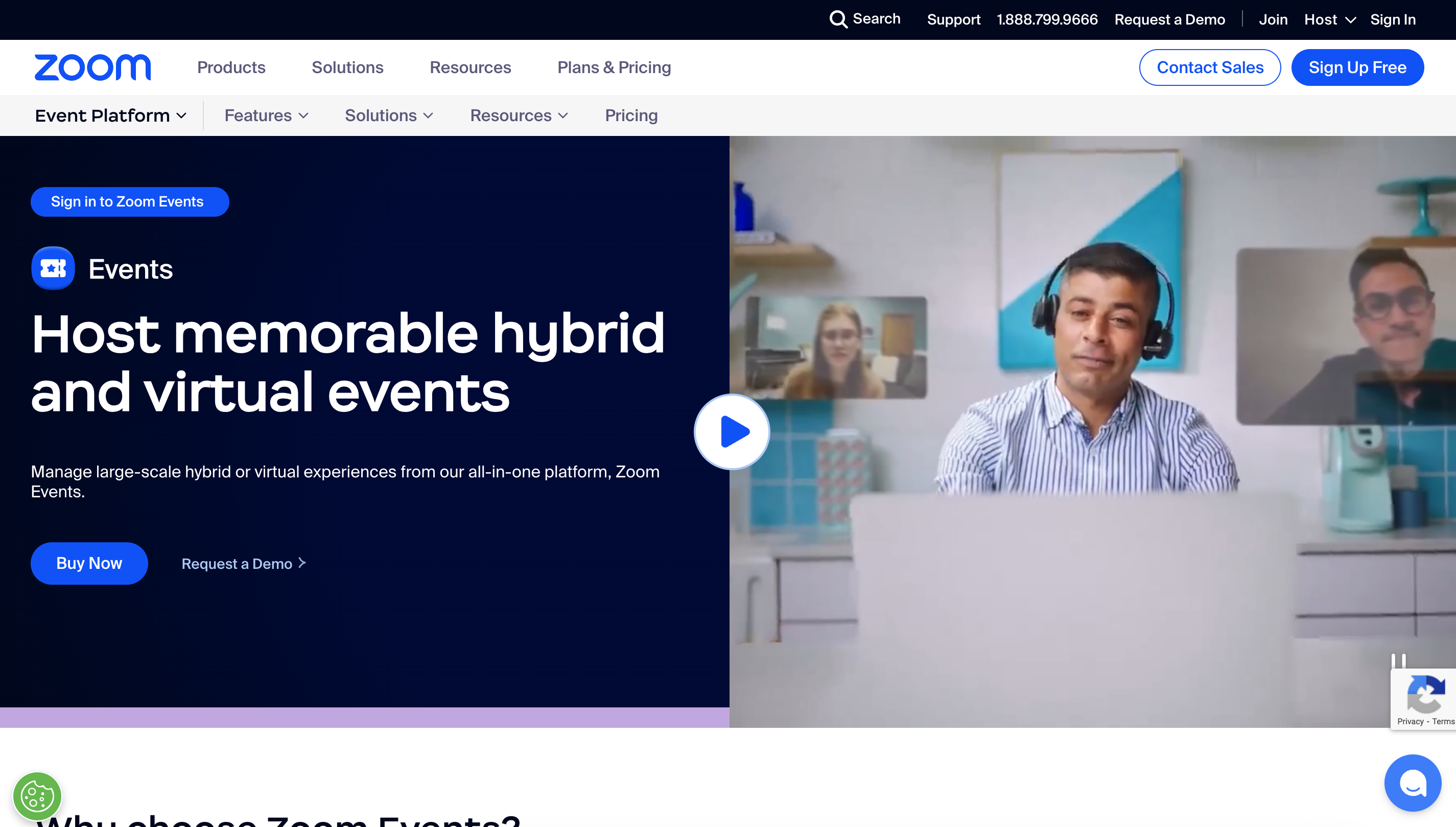Click the search magnifier icon
Image resolution: width=1456 pixels, height=827 pixels.
point(838,19)
